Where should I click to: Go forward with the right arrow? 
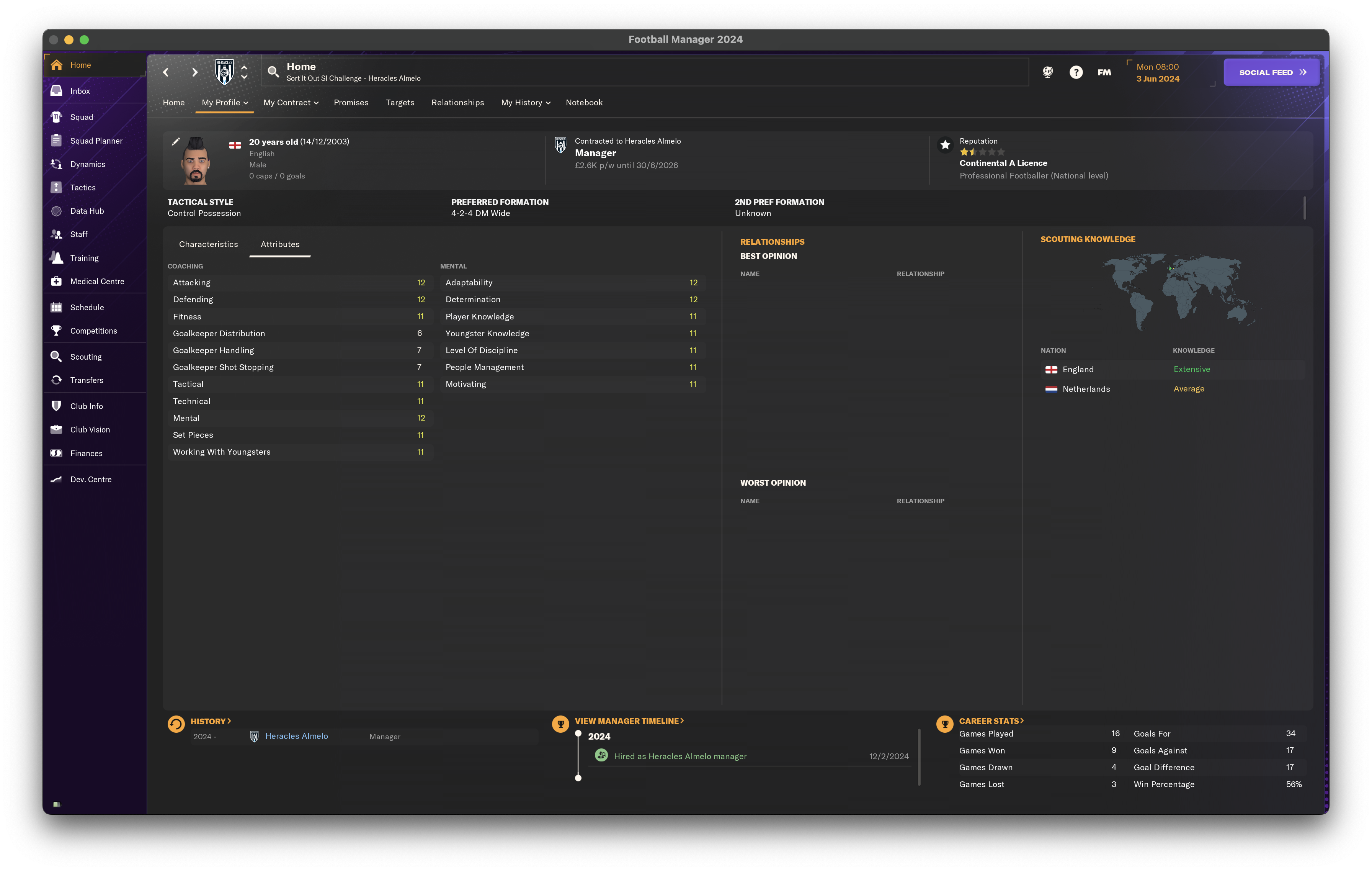(x=195, y=72)
